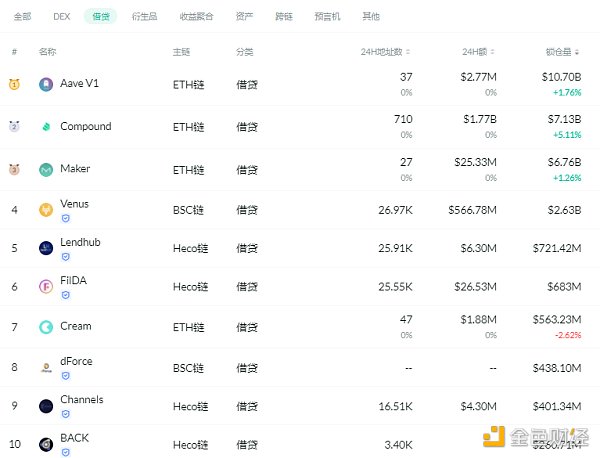Open the Maker project name
This screenshot has height=458, width=600.
[x=75, y=168]
